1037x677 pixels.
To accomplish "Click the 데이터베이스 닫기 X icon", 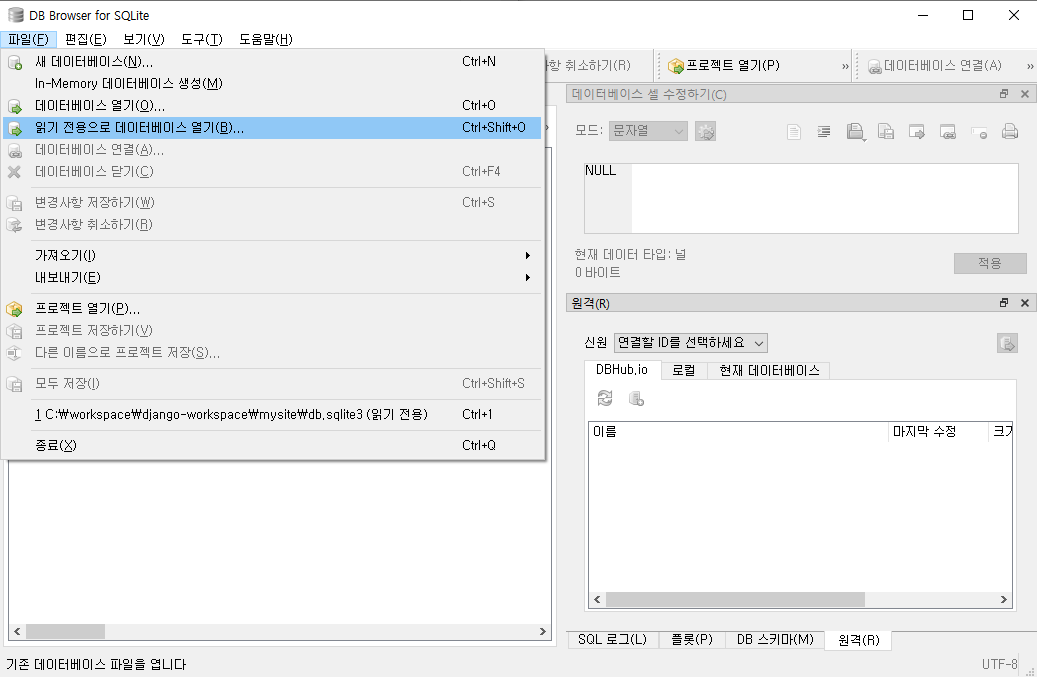I will point(15,172).
